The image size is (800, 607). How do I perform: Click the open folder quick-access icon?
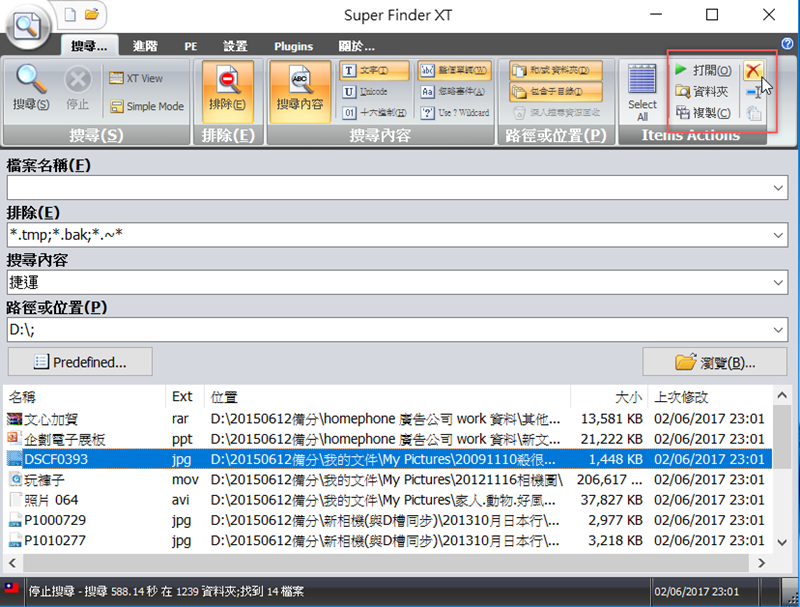[x=92, y=14]
